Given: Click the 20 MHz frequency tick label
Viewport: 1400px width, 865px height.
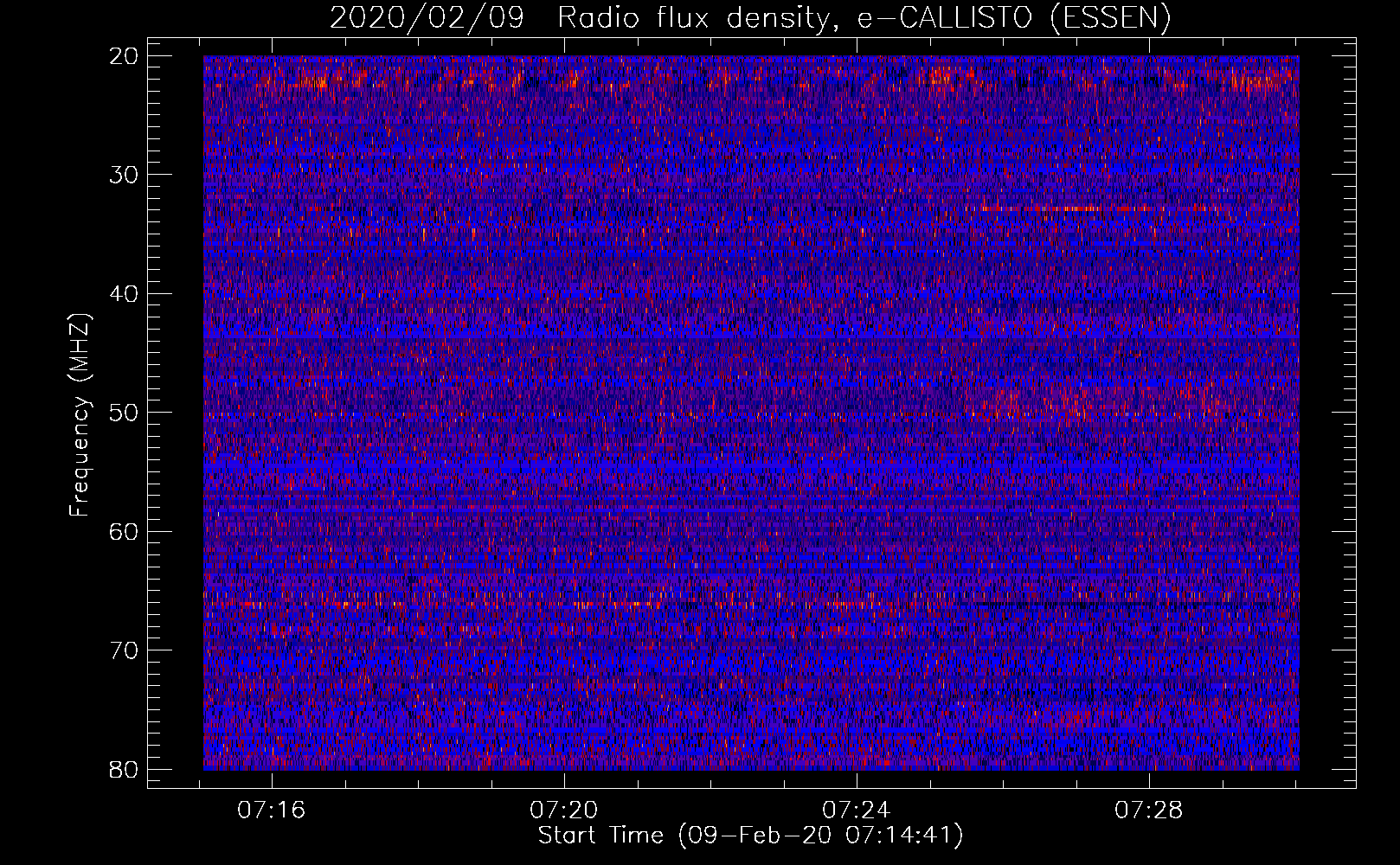Looking at the screenshot, I should [125, 56].
